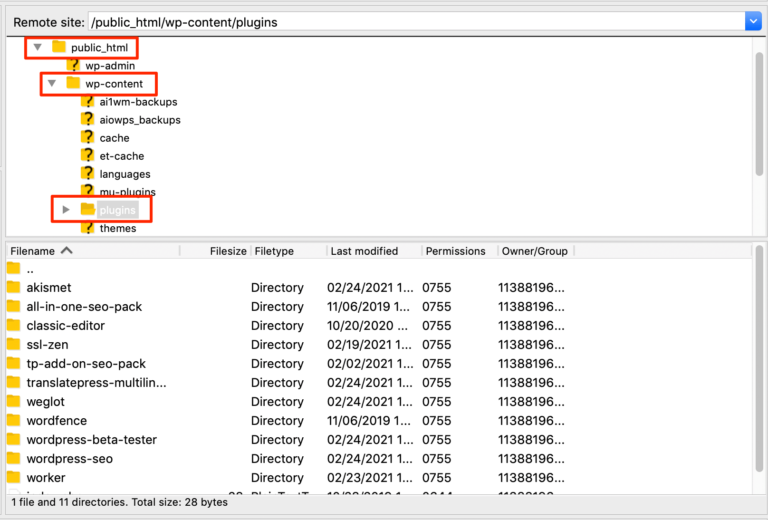The image size is (768, 520).
Task: Select the all-in-one-seo-pack filename text
Action: (84, 307)
